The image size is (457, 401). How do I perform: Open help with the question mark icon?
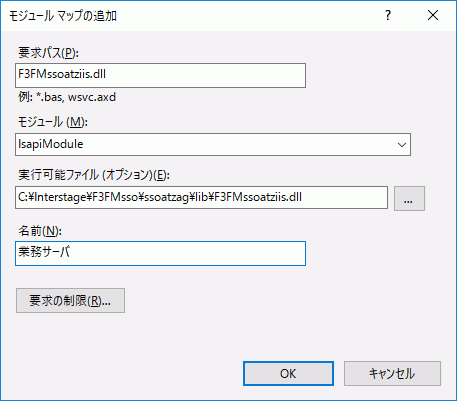point(388,15)
